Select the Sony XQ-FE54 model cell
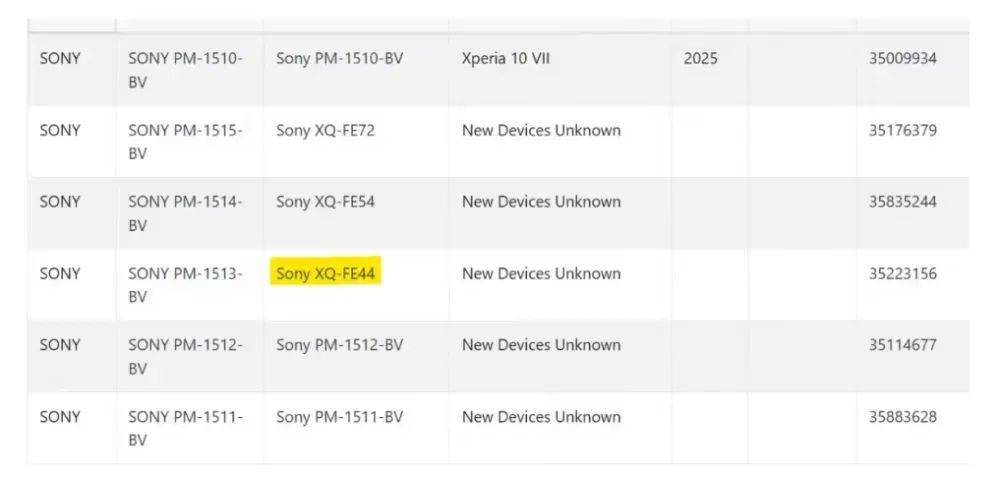 [325, 202]
